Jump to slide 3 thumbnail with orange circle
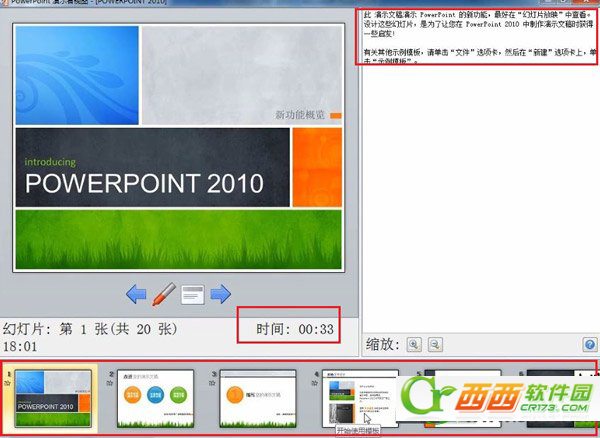The height and width of the screenshot is (438, 600). pyautogui.click(x=258, y=398)
